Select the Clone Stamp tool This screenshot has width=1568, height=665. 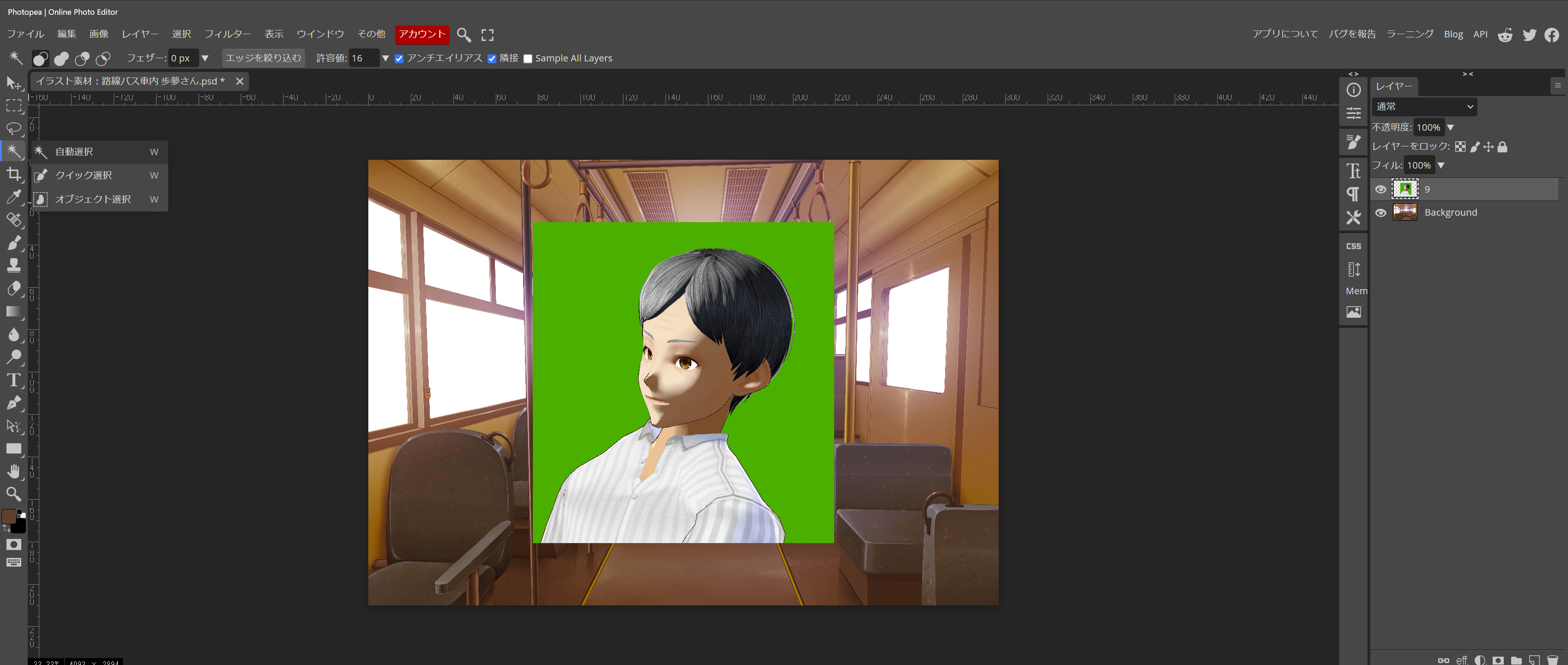coord(13,265)
